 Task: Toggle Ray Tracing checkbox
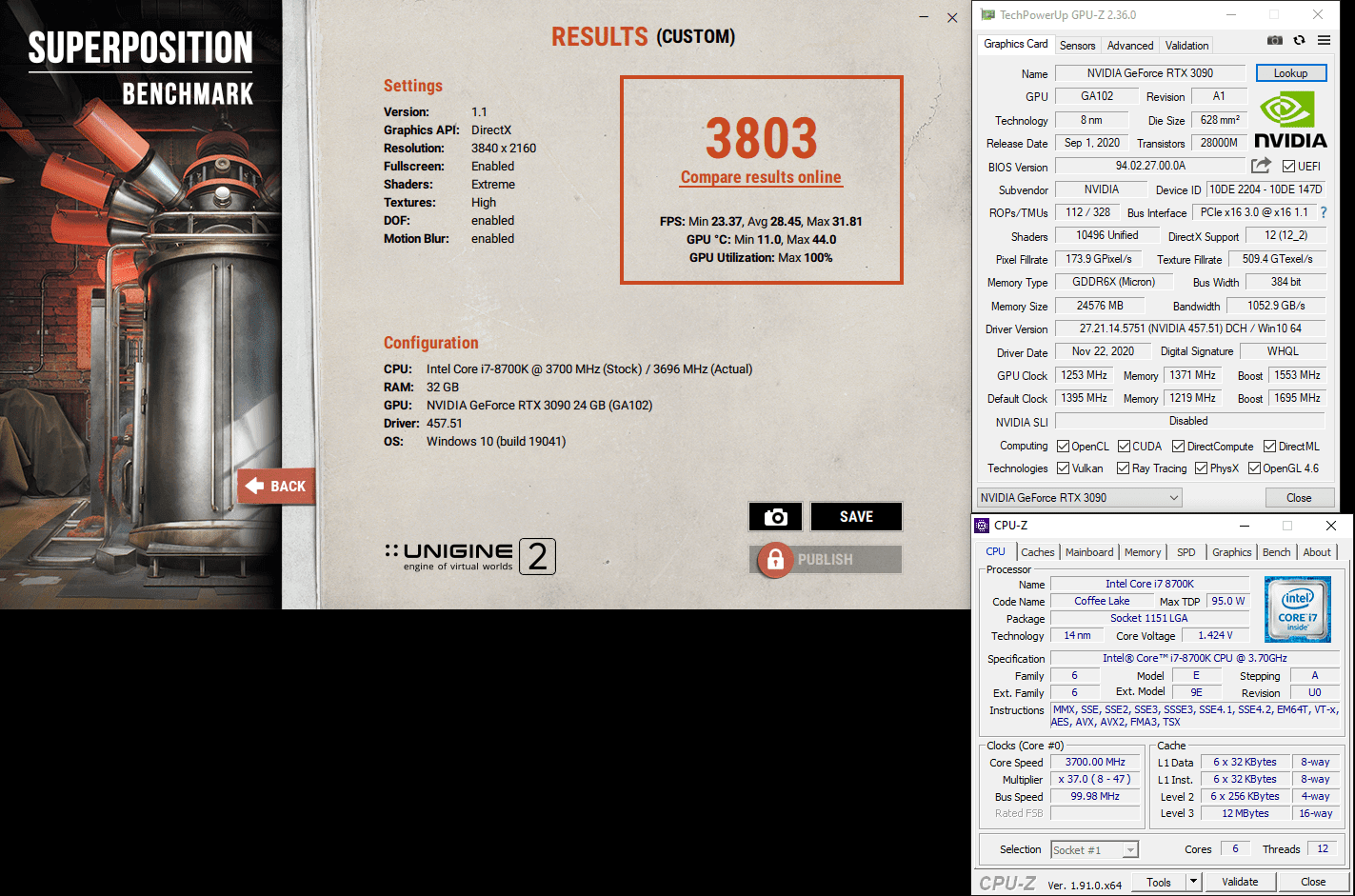1123,468
